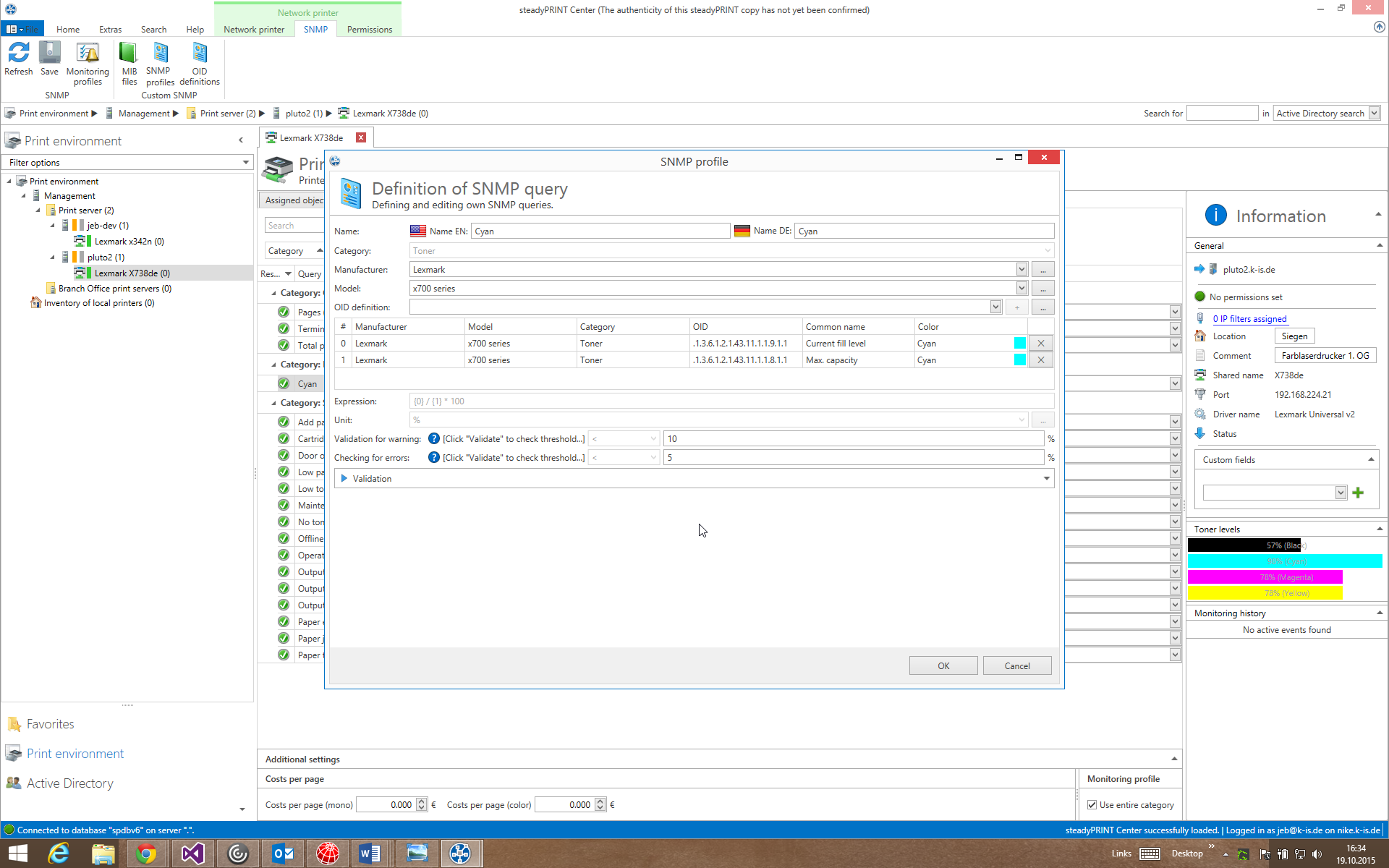
Task: Click the Windows Start button
Action: [17, 854]
